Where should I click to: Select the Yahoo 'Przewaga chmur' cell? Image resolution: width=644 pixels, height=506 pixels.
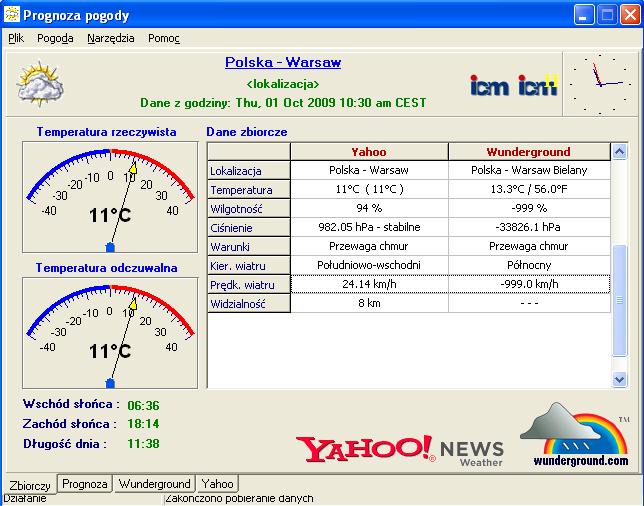pyautogui.click(x=369, y=246)
